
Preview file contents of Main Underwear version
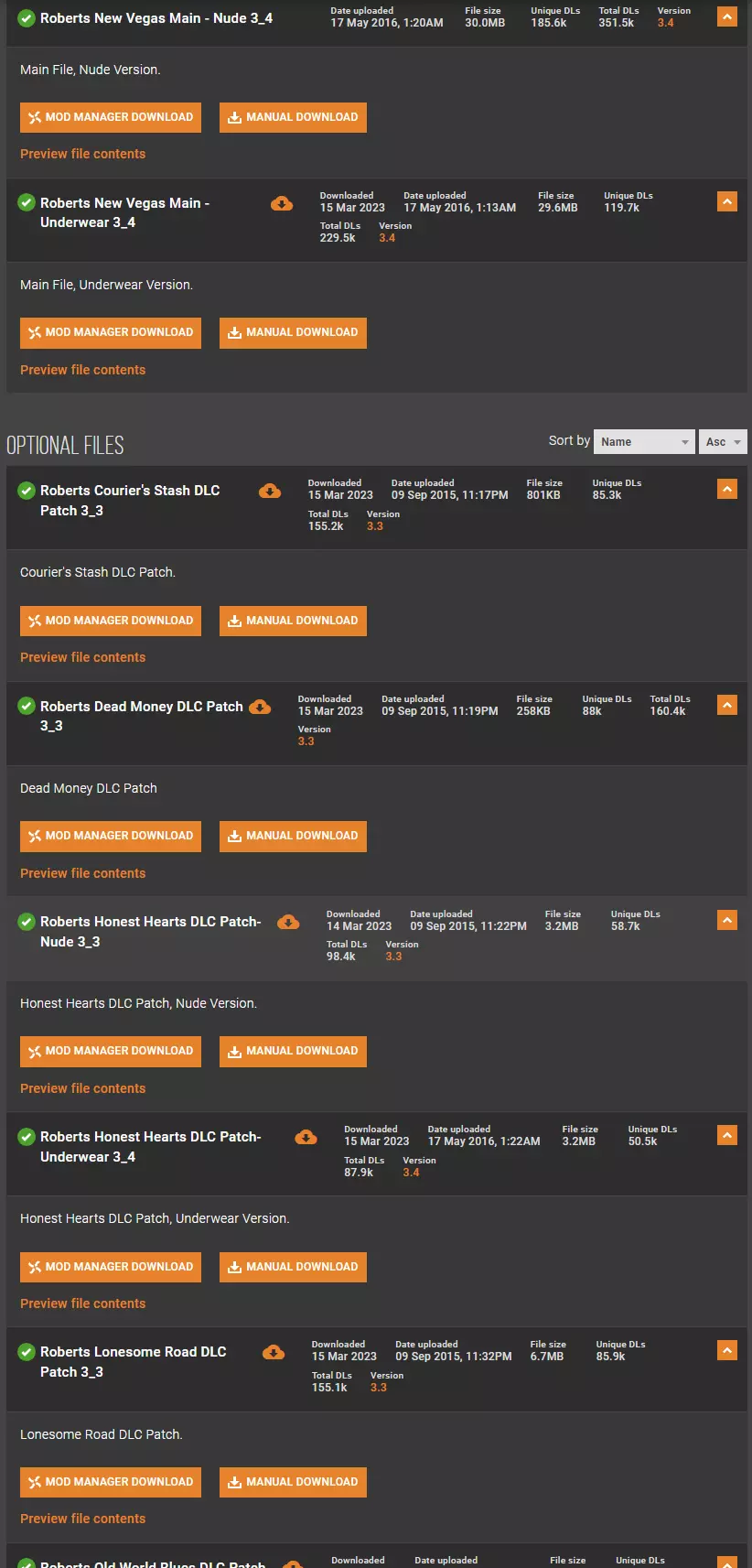[x=82, y=370]
